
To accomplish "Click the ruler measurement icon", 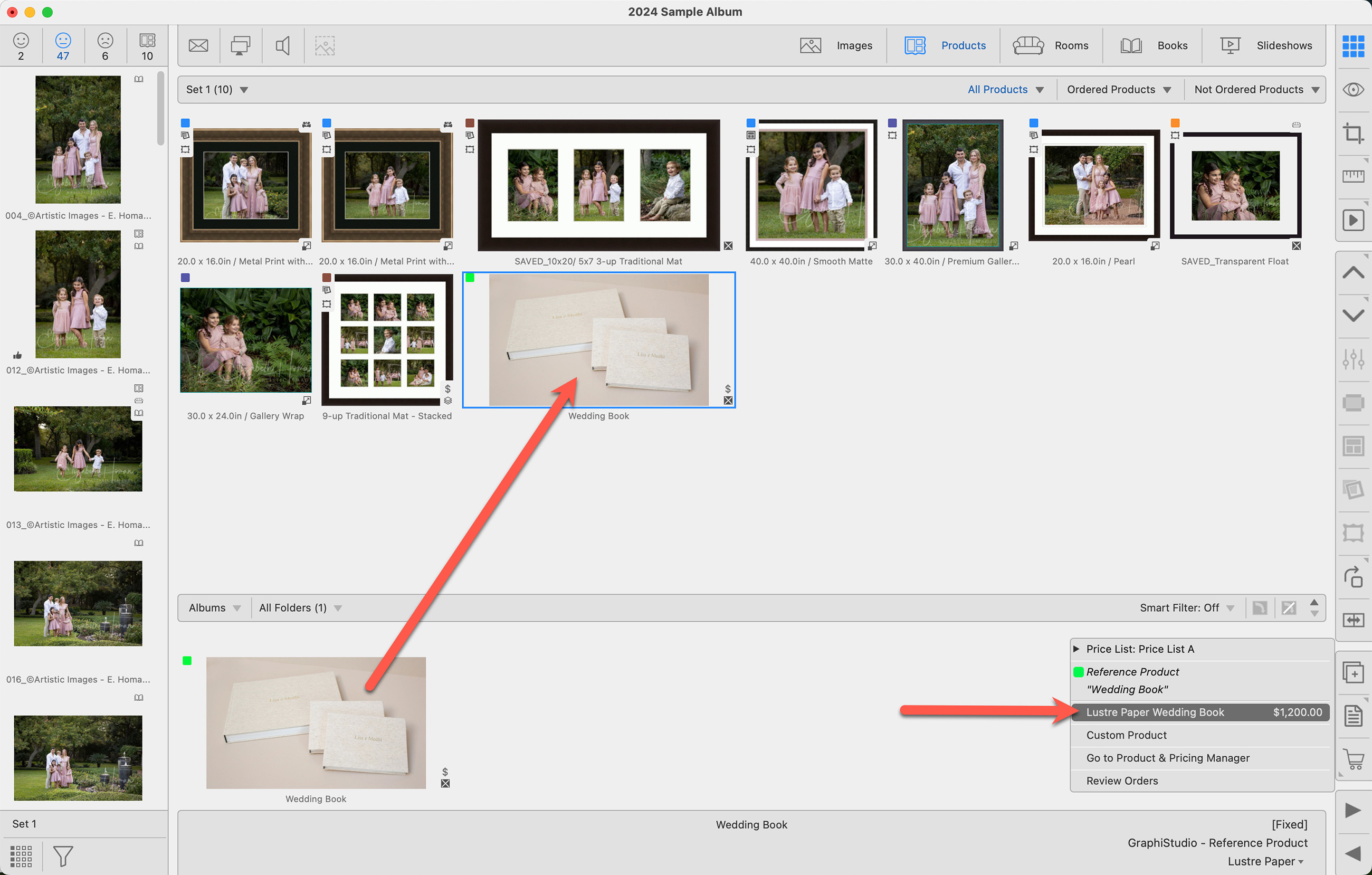I will pos(1353,177).
